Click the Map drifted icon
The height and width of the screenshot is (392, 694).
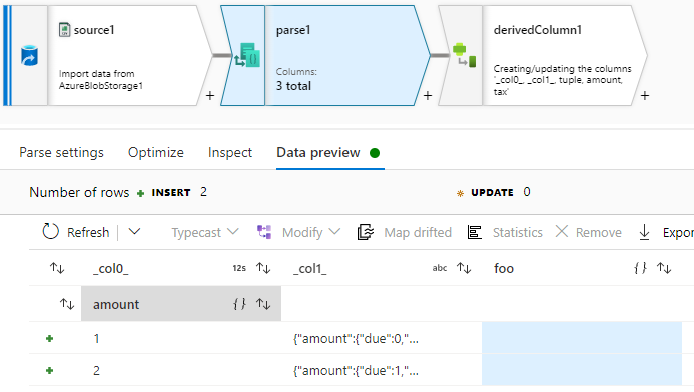click(366, 232)
